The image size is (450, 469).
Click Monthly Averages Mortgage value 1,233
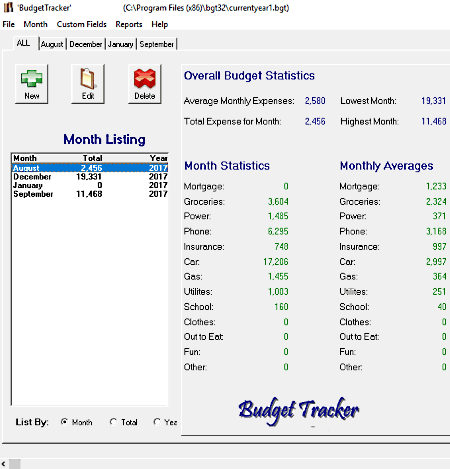tap(436, 186)
